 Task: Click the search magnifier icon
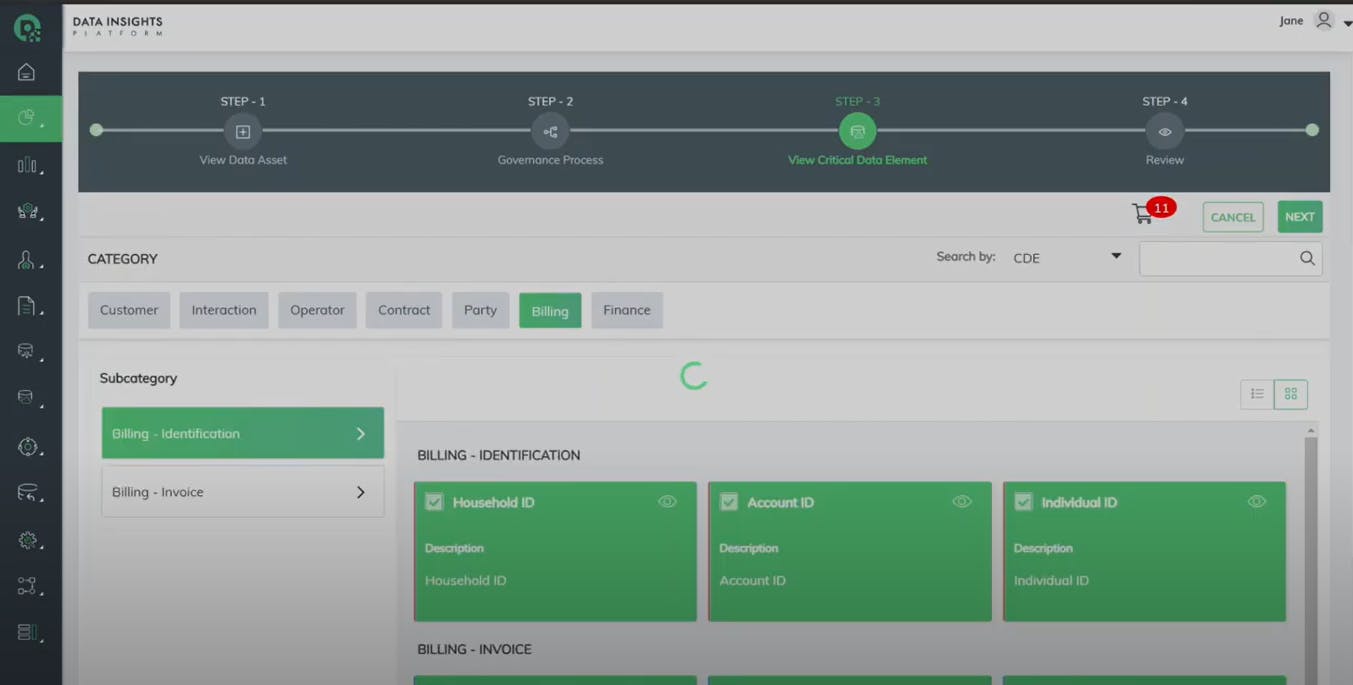pos(1307,258)
